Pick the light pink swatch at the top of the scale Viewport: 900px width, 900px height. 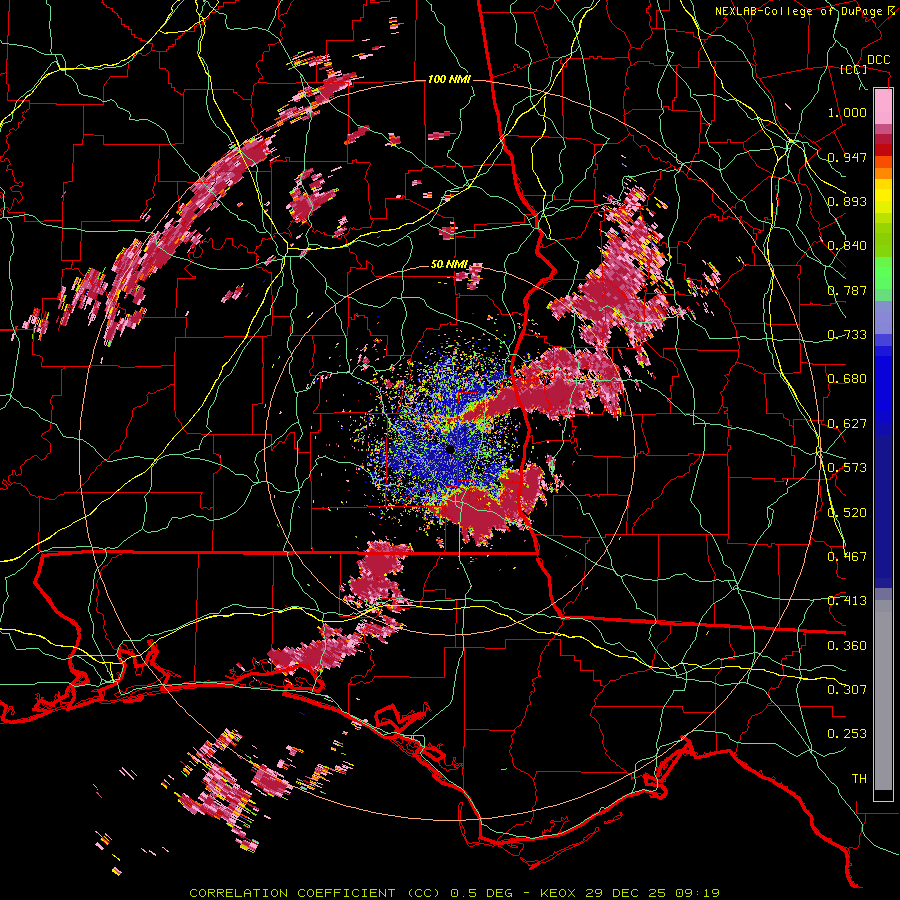(883, 106)
